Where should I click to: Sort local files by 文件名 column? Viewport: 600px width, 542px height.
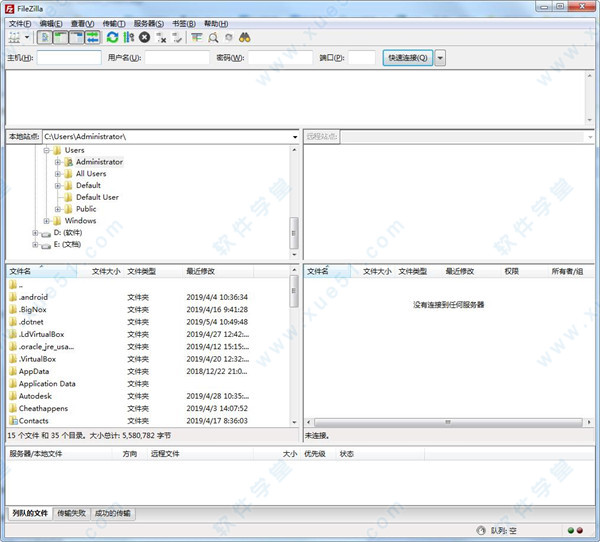(x=42, y=271)
